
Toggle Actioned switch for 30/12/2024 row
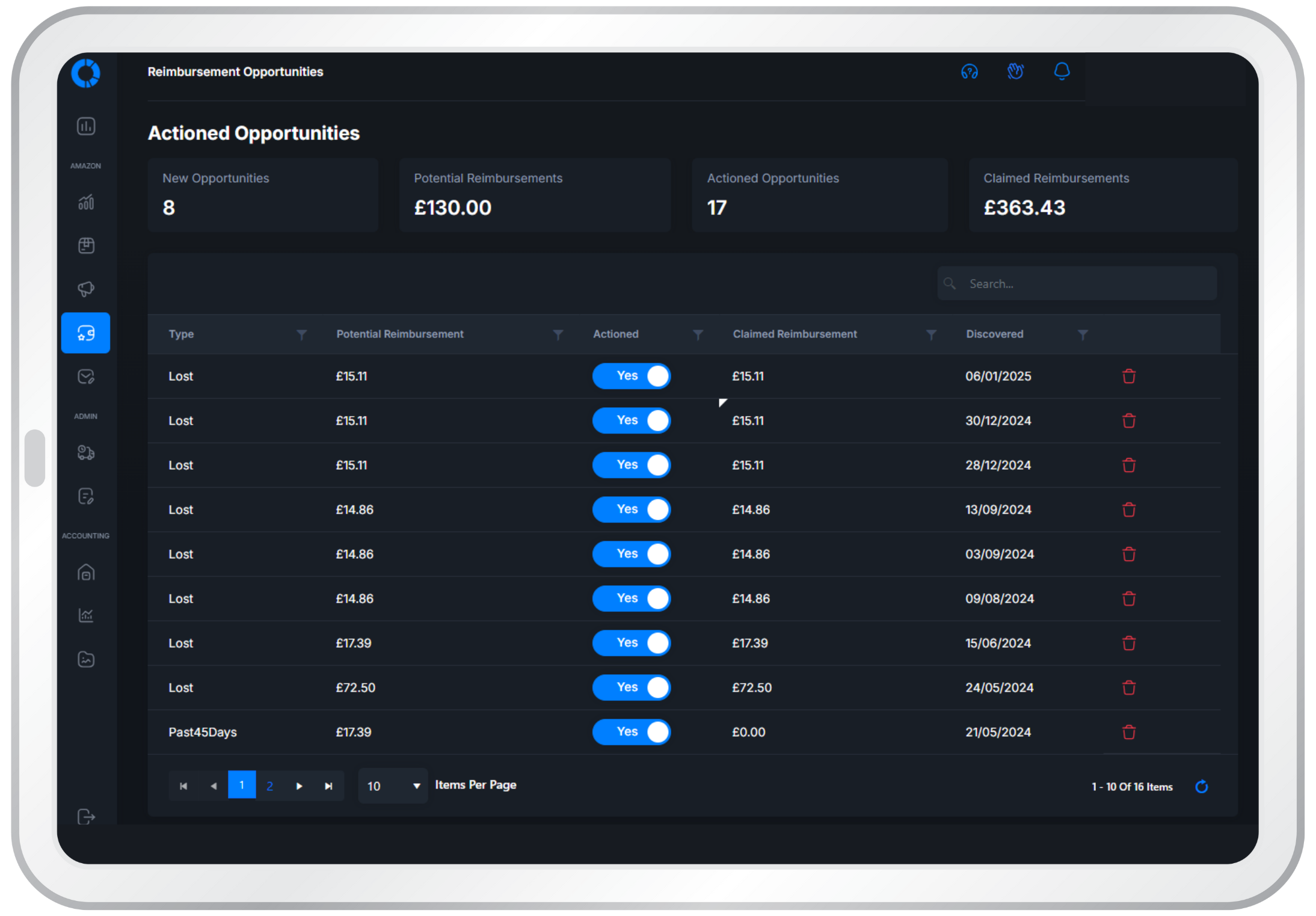pyautogui.click(x=632, y=420)
